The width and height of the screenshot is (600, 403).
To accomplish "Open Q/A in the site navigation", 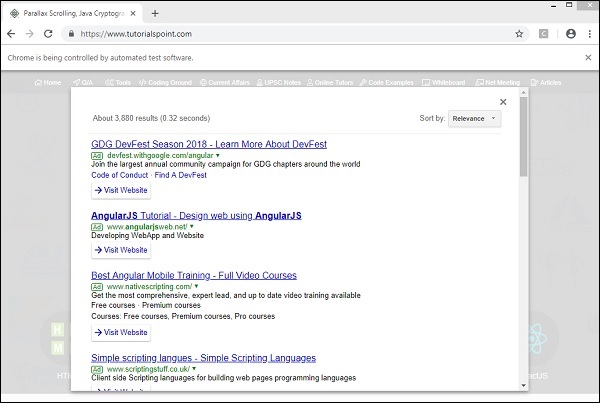I will 83,82.
